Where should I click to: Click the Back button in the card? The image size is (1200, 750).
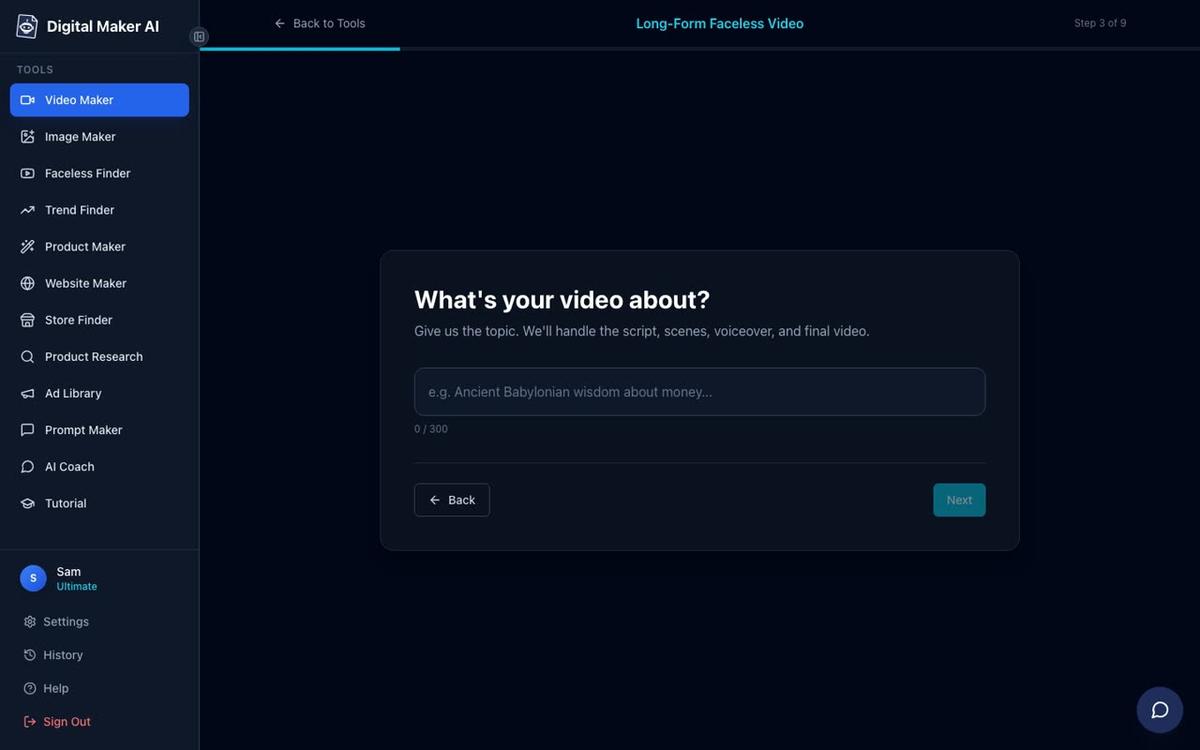click(452, 500)
